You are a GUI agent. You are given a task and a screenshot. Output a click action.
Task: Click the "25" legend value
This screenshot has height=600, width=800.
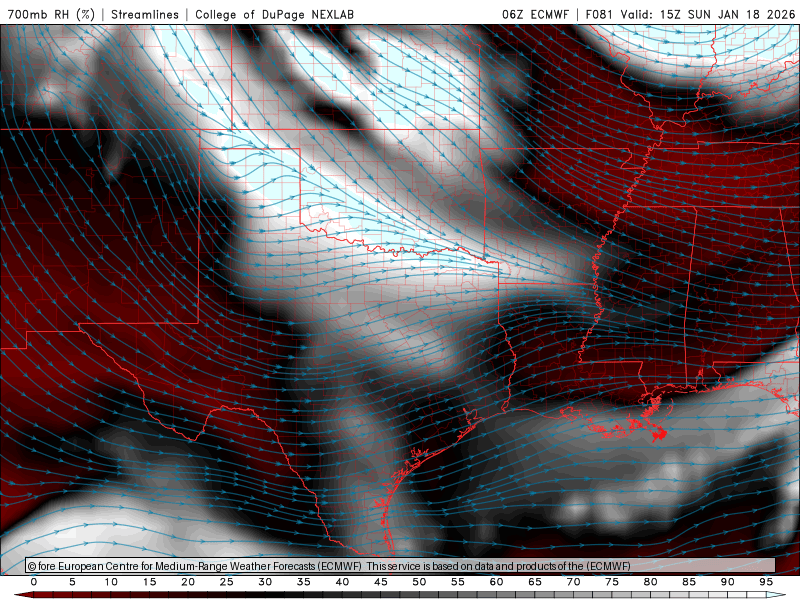click(227, 582)
